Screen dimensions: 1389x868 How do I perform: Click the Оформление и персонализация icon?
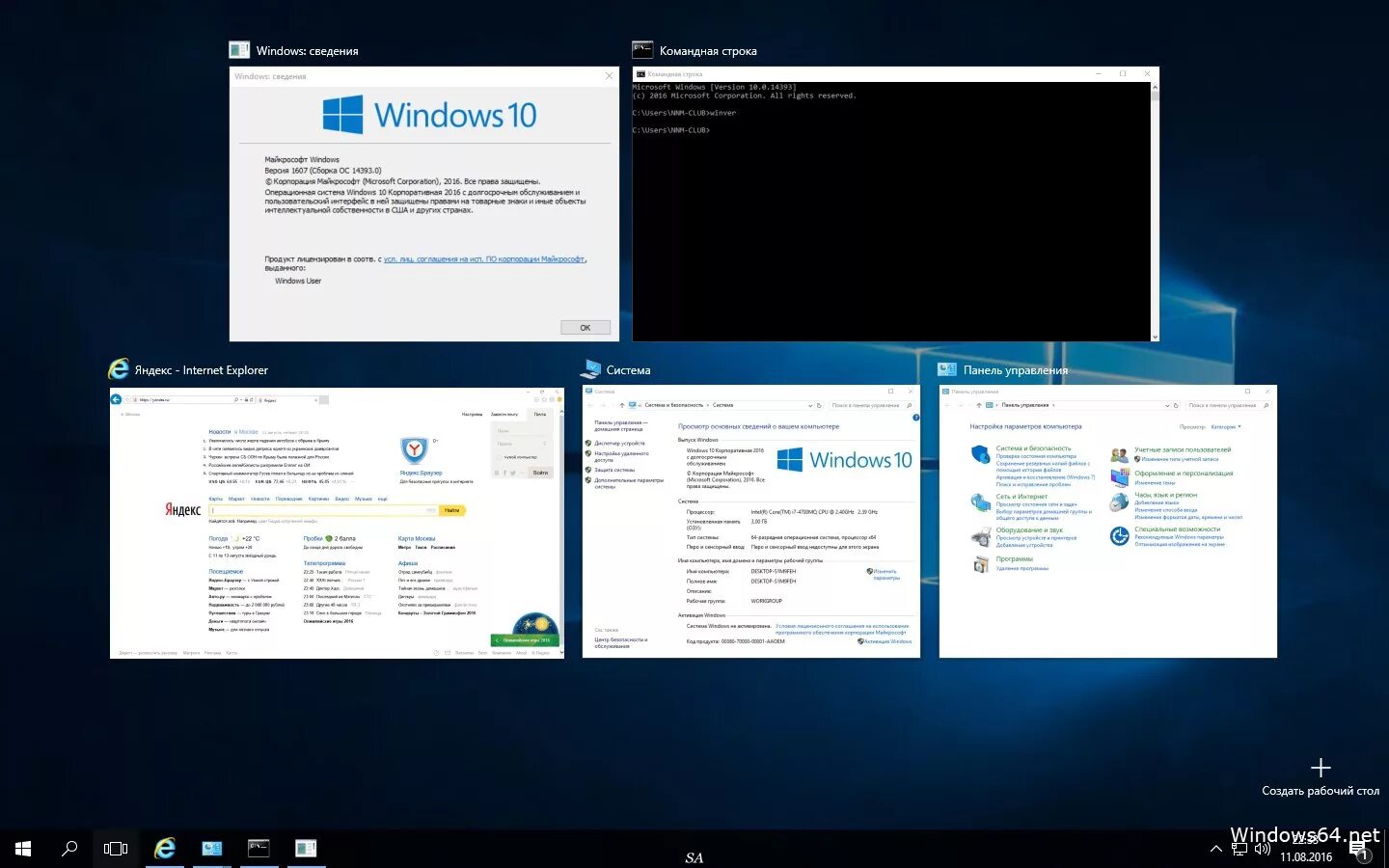[1119, 477]
